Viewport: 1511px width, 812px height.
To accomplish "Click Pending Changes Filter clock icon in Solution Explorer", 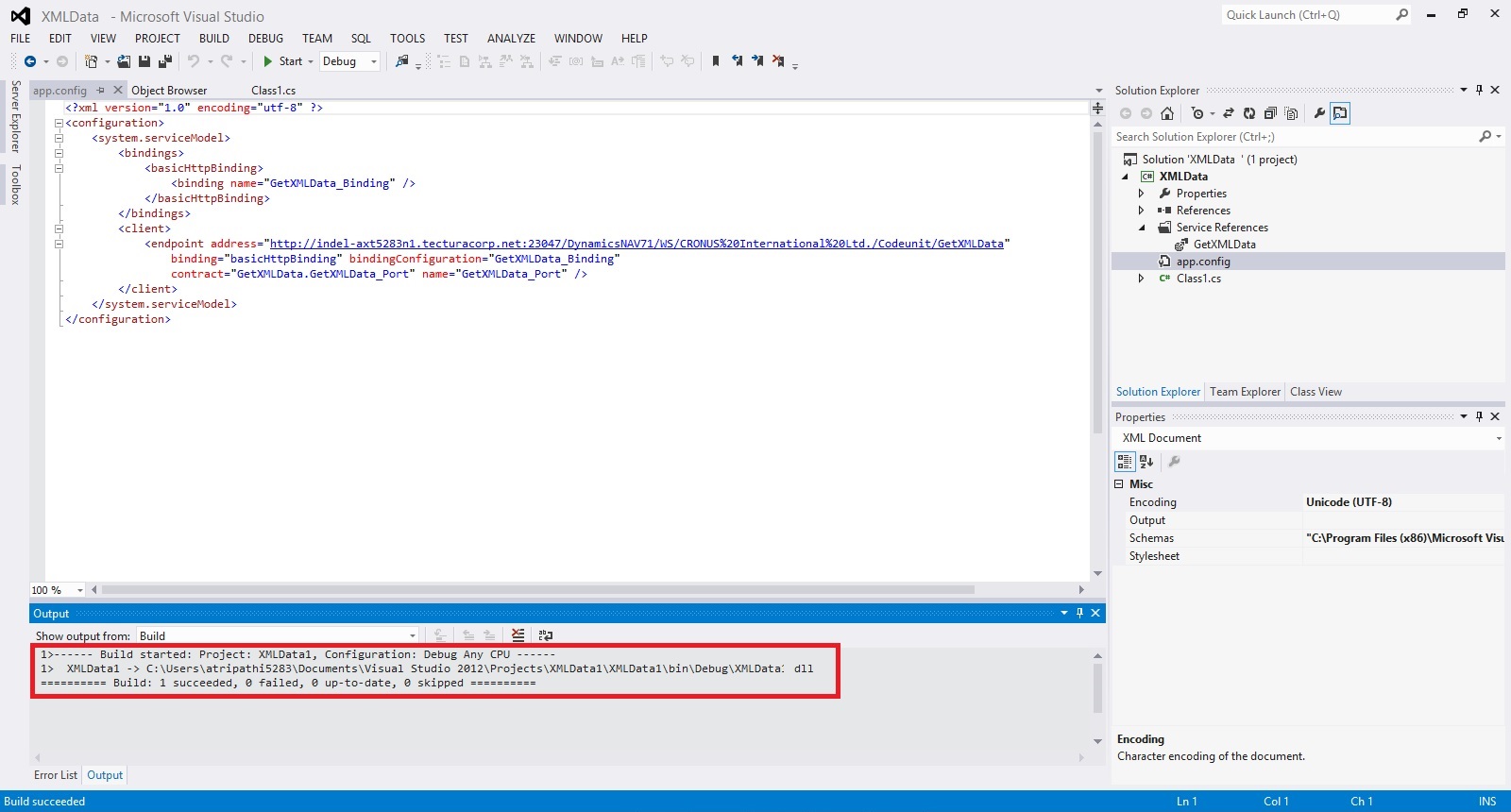I will click(1197, 113).
